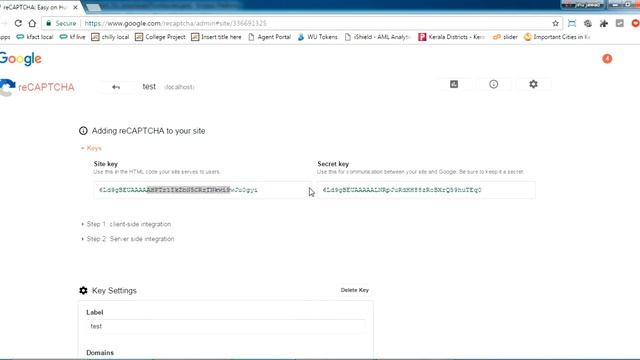Click the Delete Key button
This screenshot has height=360, width=640.
coord(355,290)
